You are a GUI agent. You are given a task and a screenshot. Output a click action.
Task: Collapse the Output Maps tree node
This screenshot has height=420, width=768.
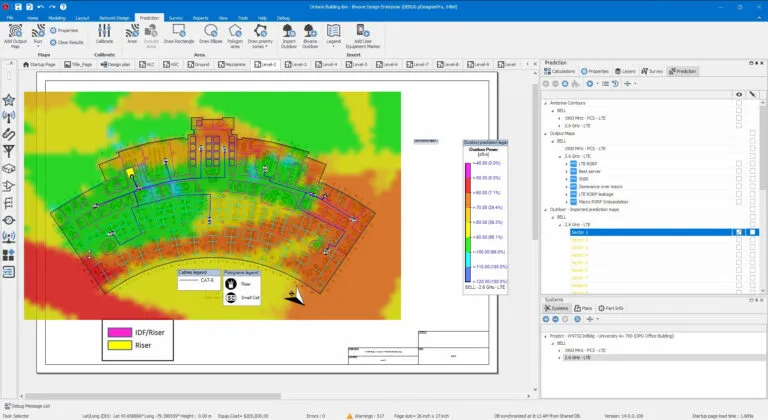click(x=547, y=132)
